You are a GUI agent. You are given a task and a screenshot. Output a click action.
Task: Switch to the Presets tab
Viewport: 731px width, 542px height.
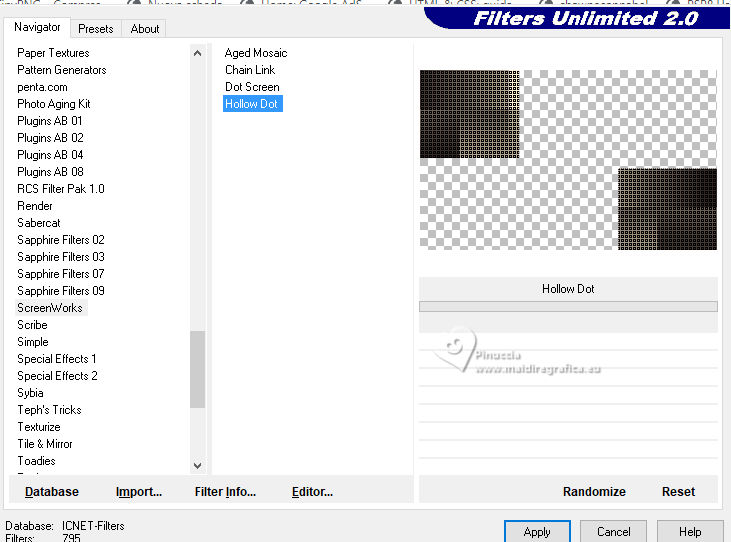point(96,29)
